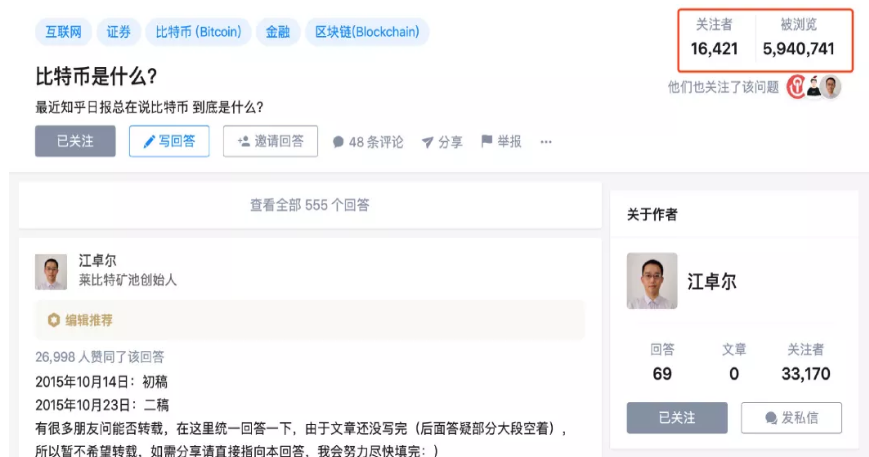This screenshot has width=869, height=457.
Task: Click the 举报 report button
Action: [501, 142]
